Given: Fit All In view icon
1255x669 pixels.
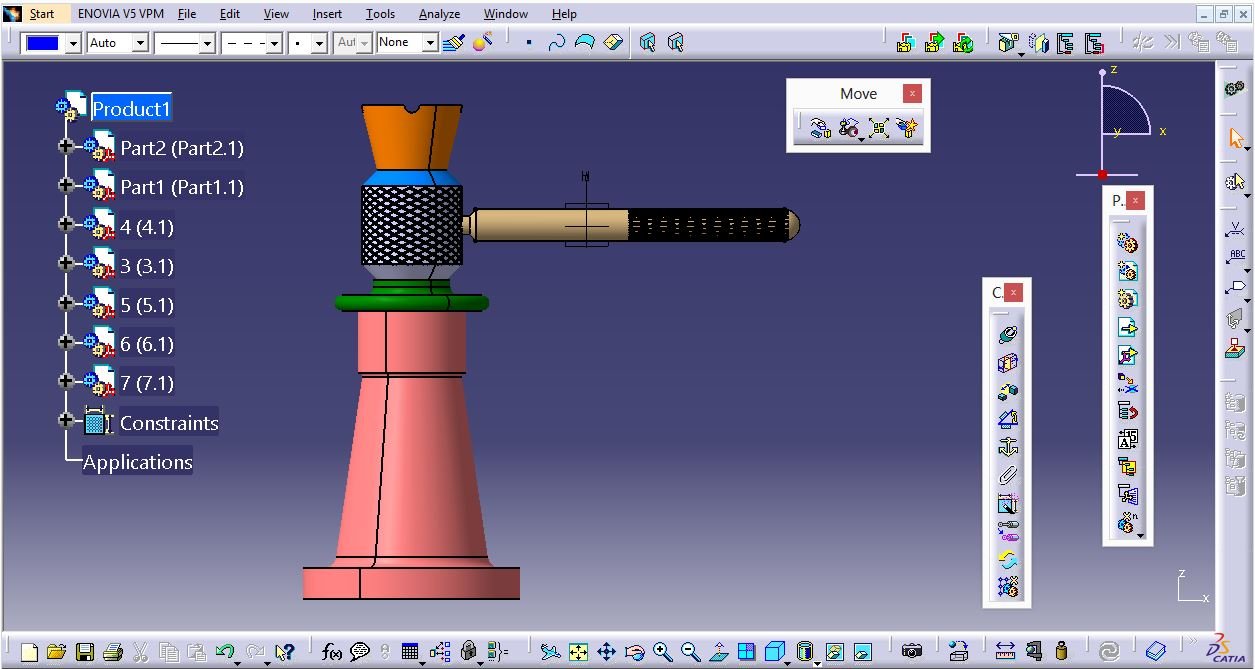Looking at the screenshot, I should point(578,652).
